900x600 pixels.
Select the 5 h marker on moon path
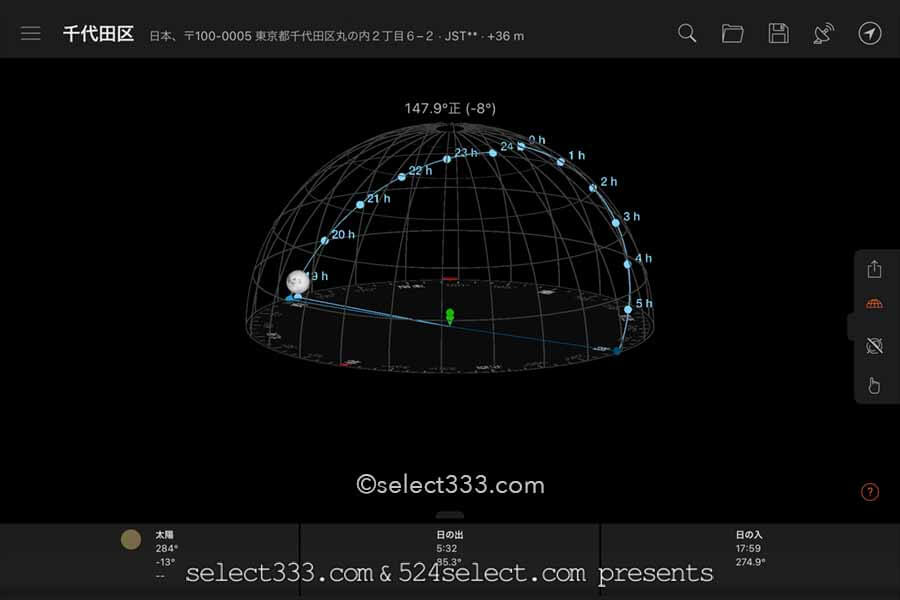point(628,309)
